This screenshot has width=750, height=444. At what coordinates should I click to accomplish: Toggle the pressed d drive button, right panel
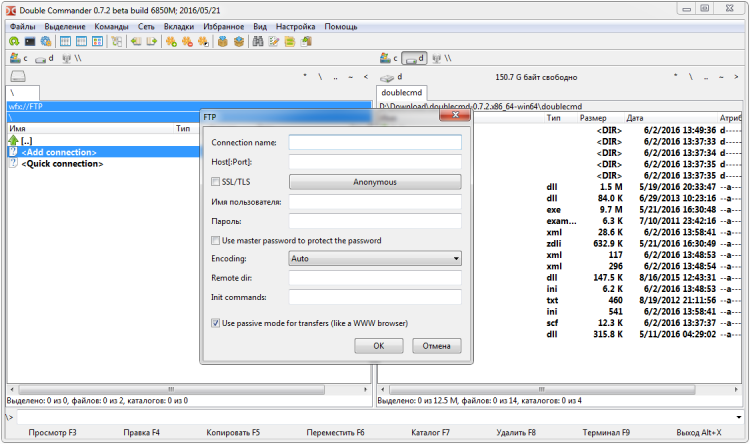tap(414, 58)
